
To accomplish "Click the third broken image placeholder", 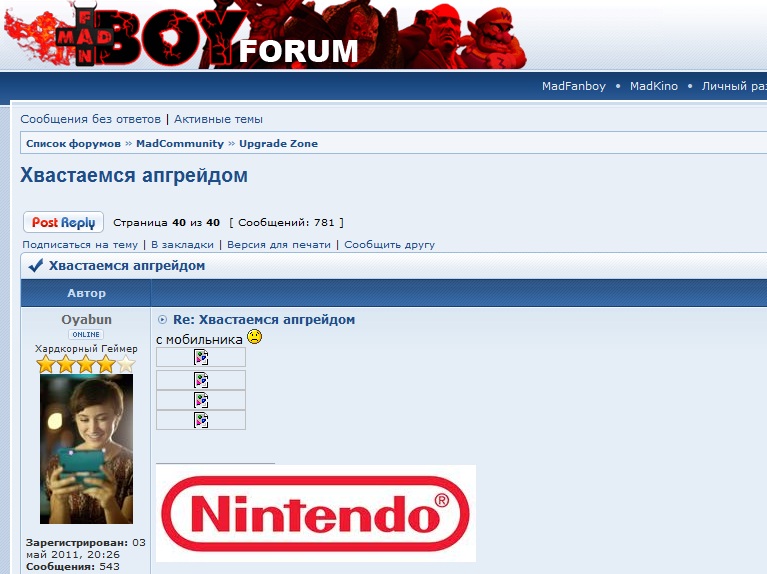I will click(201, 400).
